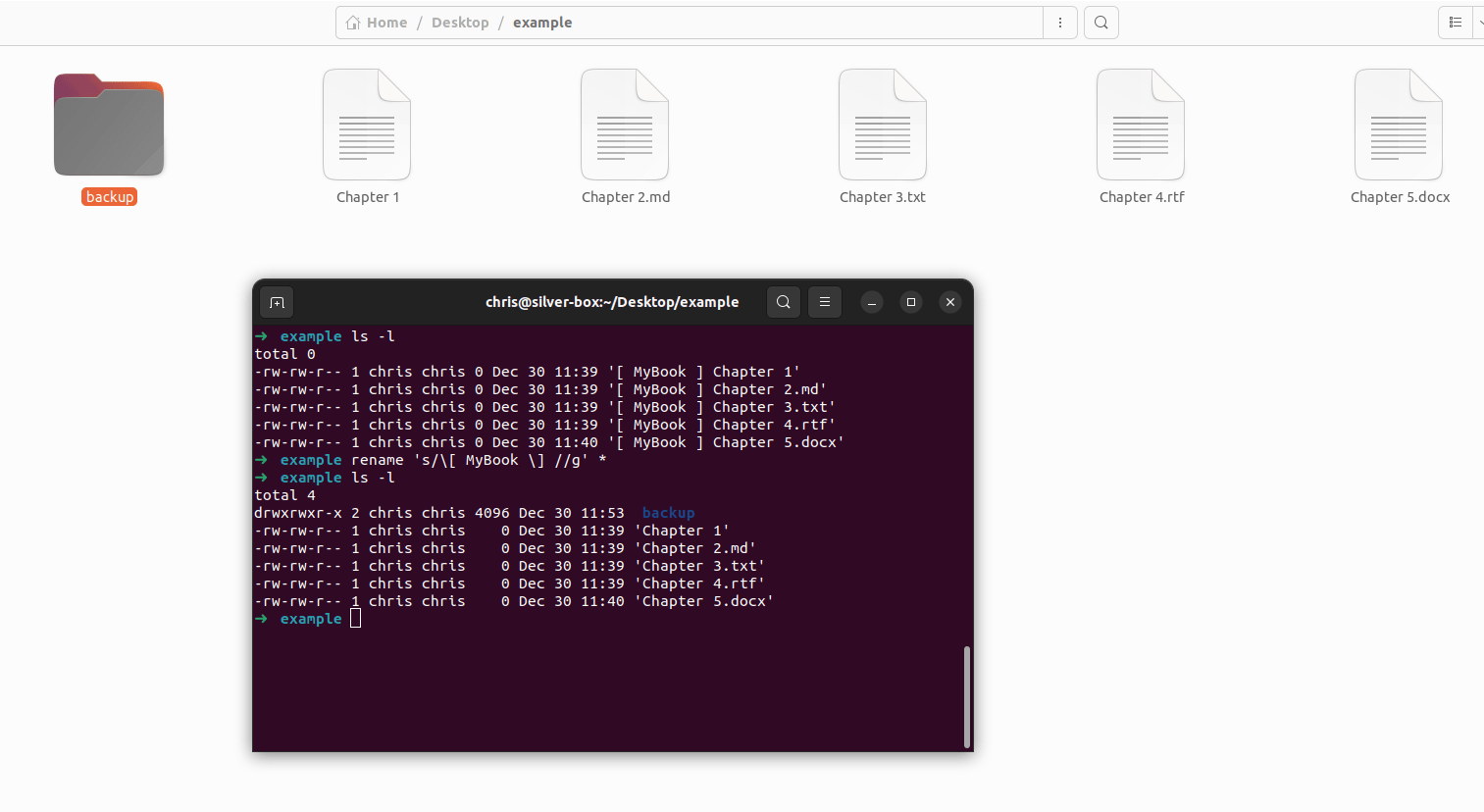1484x812 pixels.
Task: Select the Chapter 3.txt file icon
Action: (882, 125)
